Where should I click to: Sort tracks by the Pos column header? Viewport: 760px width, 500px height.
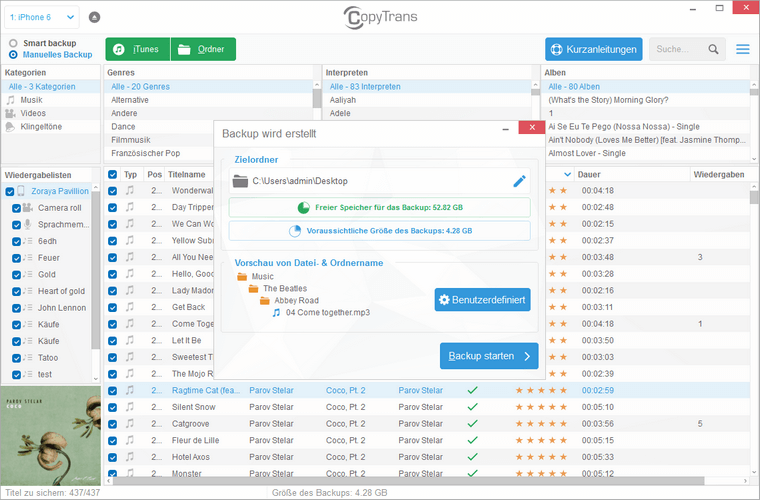[155, 174]
